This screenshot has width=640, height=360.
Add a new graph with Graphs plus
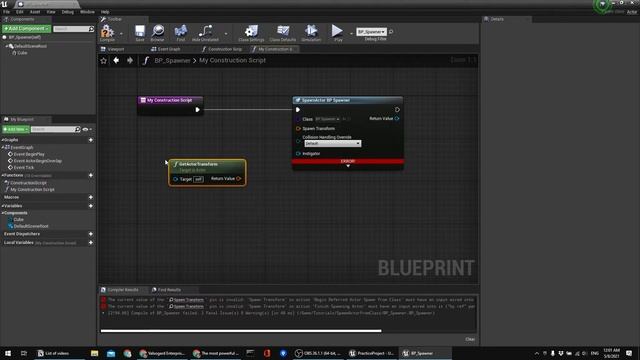(x=91, y=140)
